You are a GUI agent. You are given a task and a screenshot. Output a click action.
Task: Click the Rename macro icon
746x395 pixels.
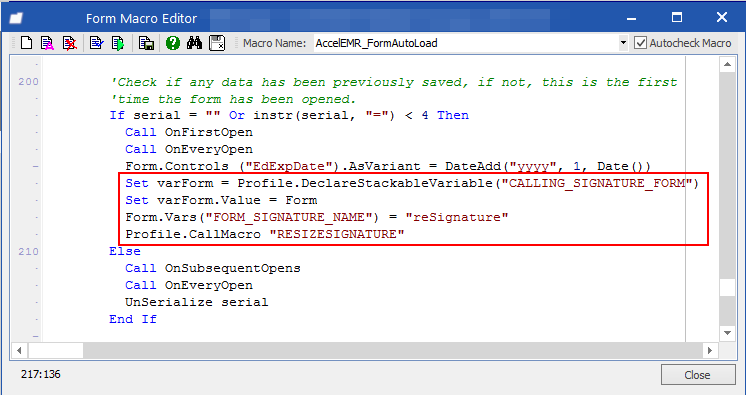pyautogui.click(x=47, y=43)
